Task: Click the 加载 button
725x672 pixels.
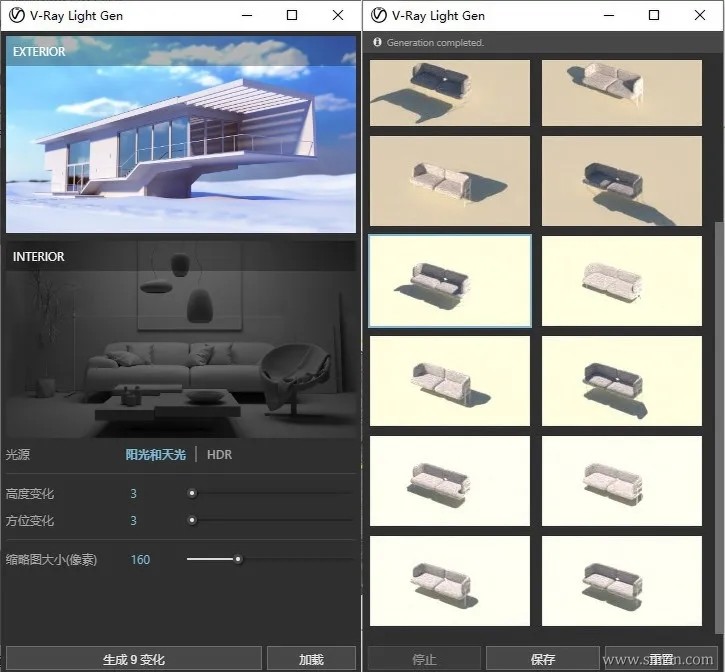Action: [311, 659]
